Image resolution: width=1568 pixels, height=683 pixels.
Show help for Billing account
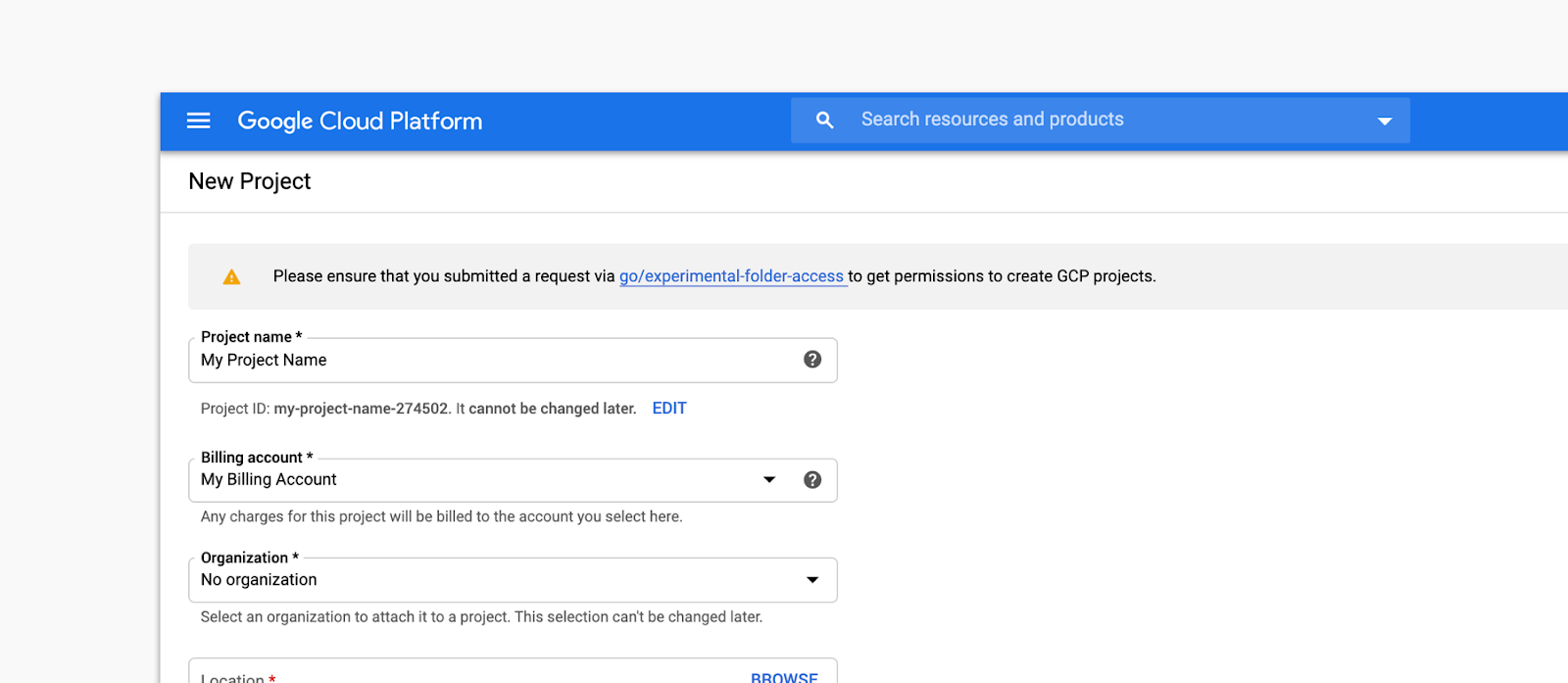(812, 480)
